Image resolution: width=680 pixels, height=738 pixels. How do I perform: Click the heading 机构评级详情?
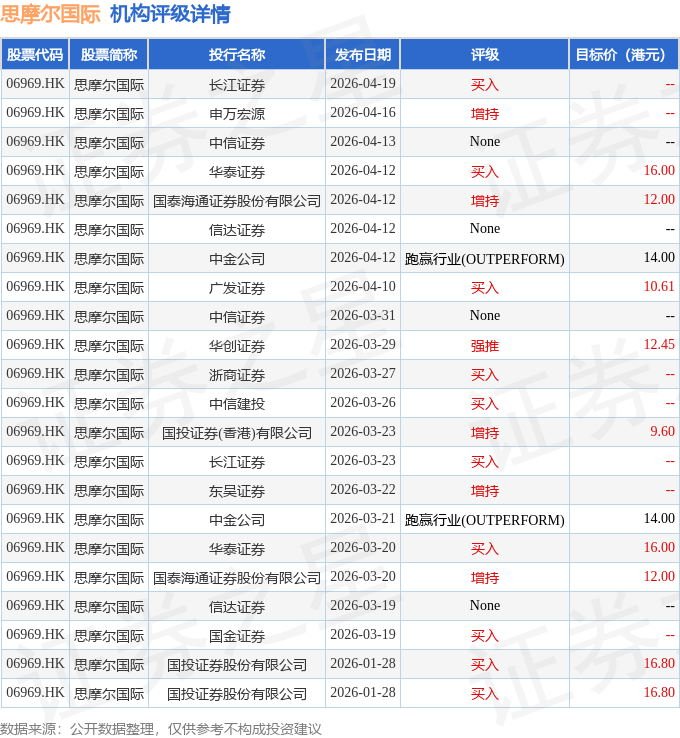[x=170, y=14]
